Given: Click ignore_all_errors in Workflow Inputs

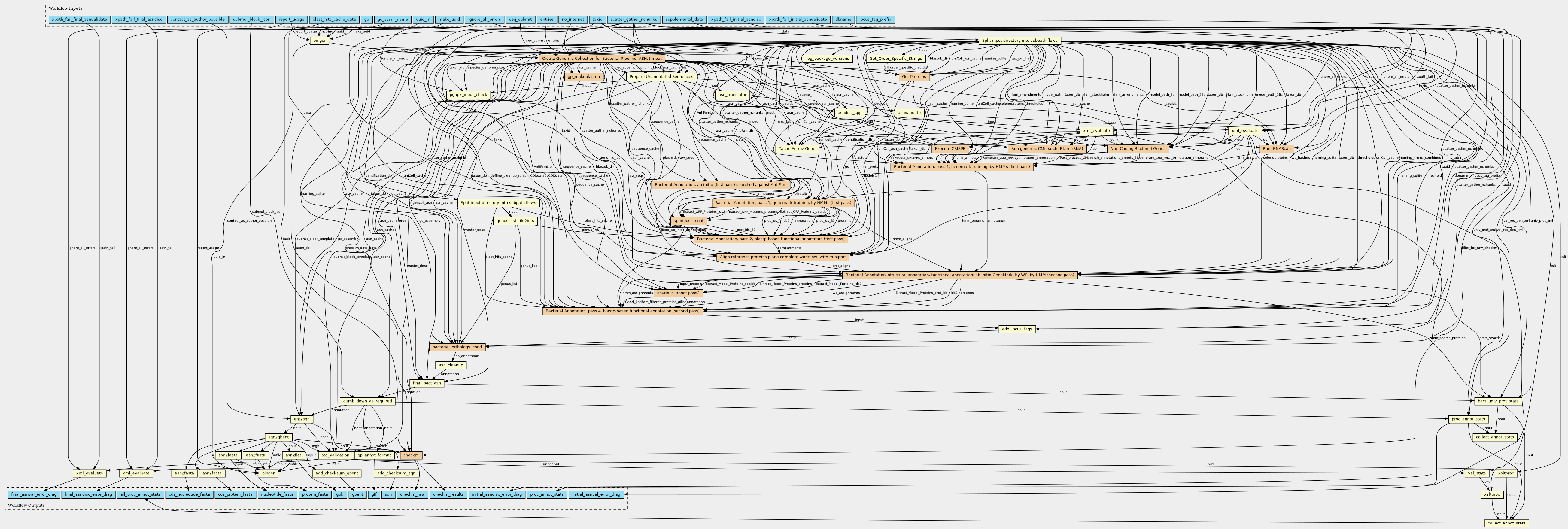Looking at the screenshot, I should (485, 20).
